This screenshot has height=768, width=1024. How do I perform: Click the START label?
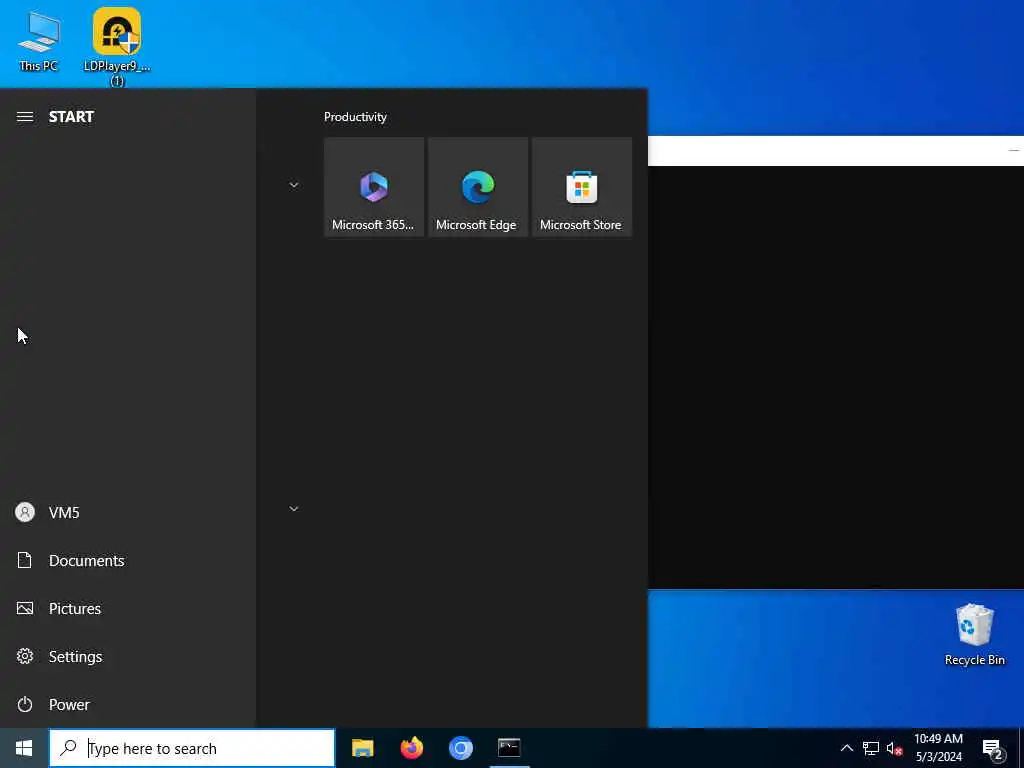click(x=71, y=117)
